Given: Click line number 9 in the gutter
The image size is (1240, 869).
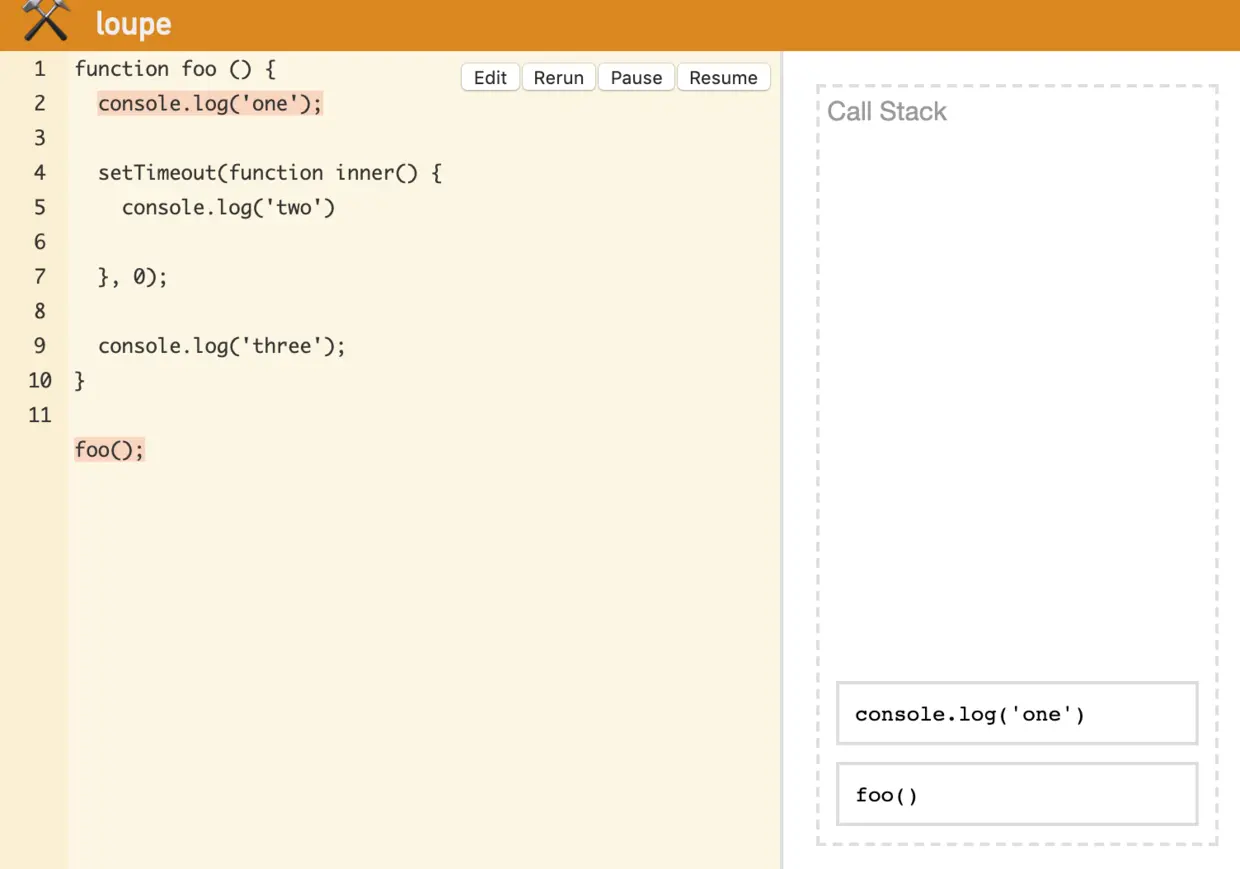Looking at the screenshot, I should (40, 346).
